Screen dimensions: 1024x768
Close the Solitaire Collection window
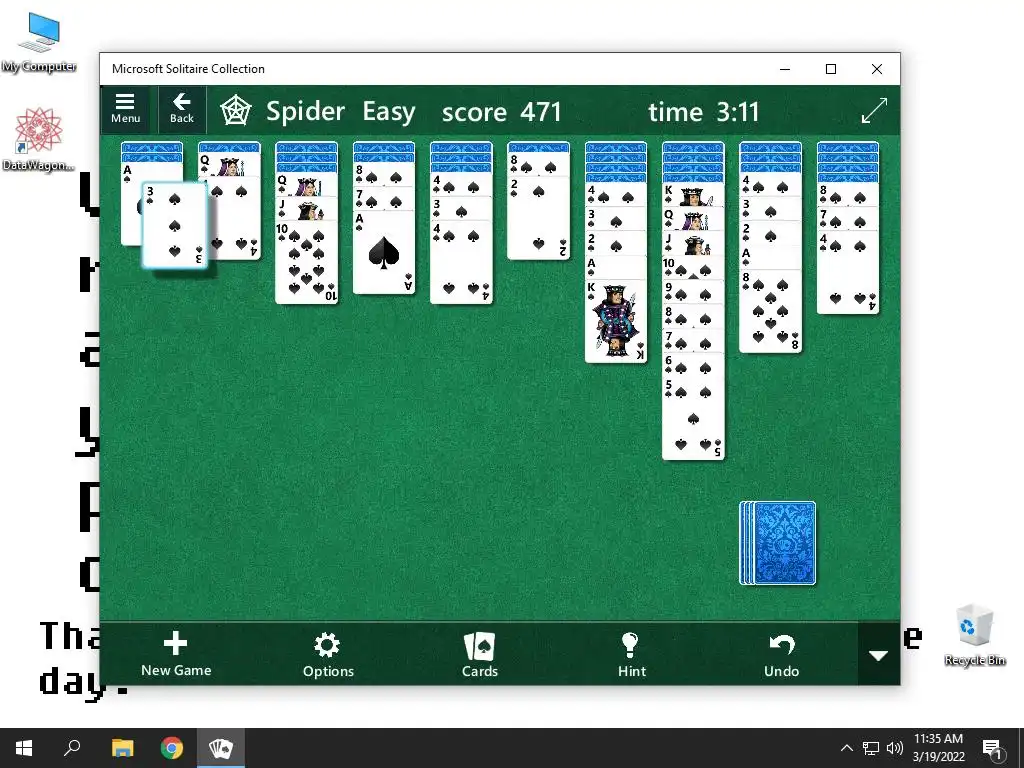click(x=876, y=69)
